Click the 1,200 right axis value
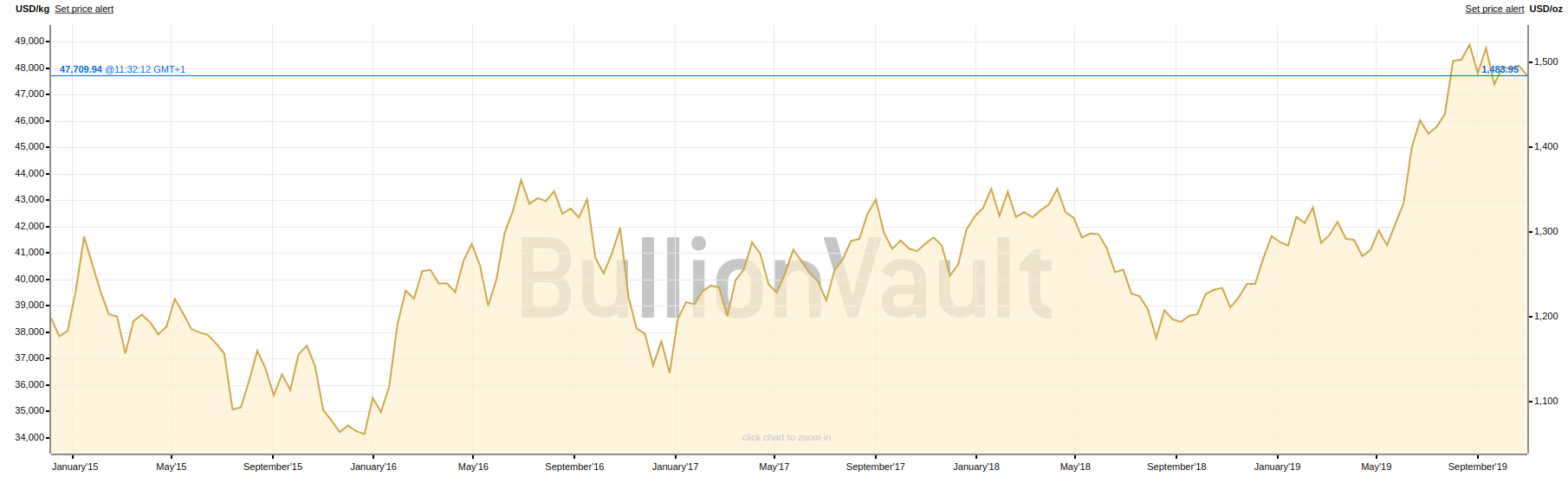1568x483 pixels. coord(1546,316)
